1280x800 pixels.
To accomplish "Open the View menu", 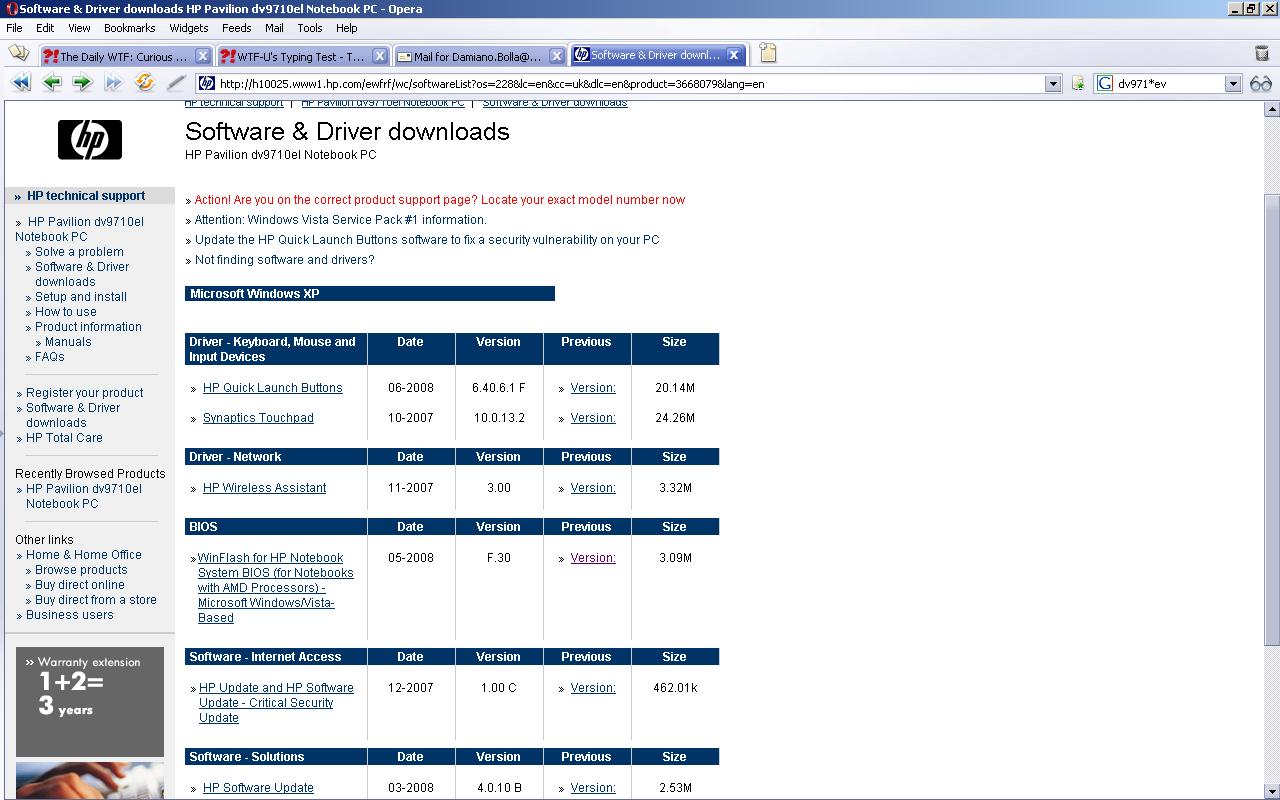I will 79,28.
